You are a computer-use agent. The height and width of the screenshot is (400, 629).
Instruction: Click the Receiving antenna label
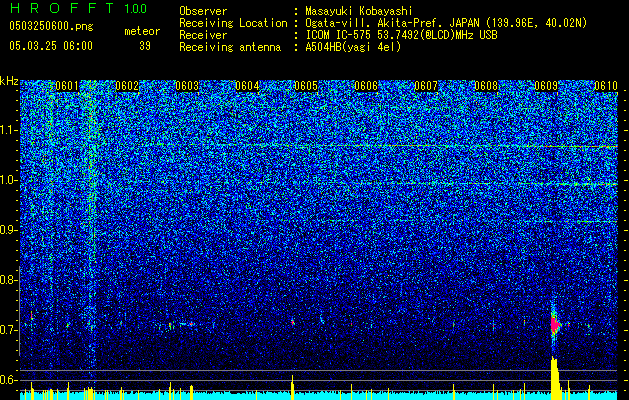pos(230,47)
